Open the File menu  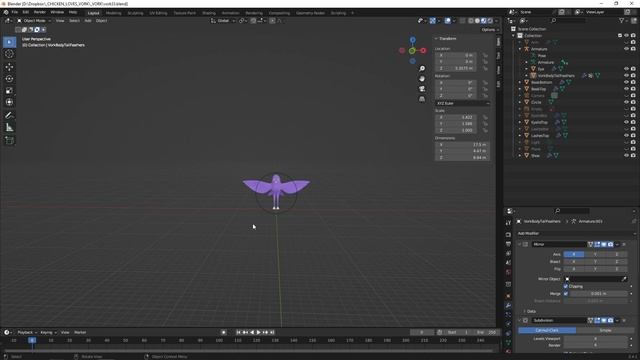tap(15, 12)
